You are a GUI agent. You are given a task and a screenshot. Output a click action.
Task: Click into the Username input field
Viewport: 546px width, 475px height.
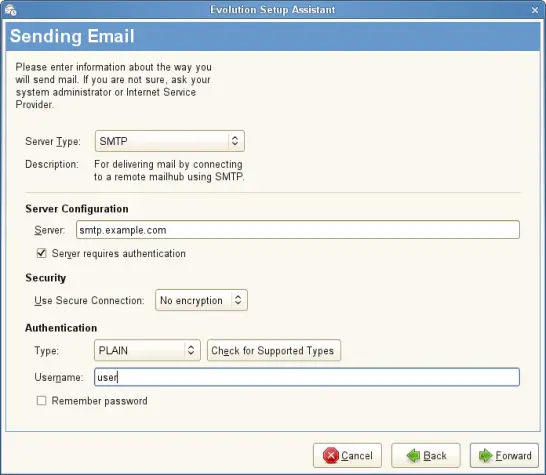click(307, 377)
